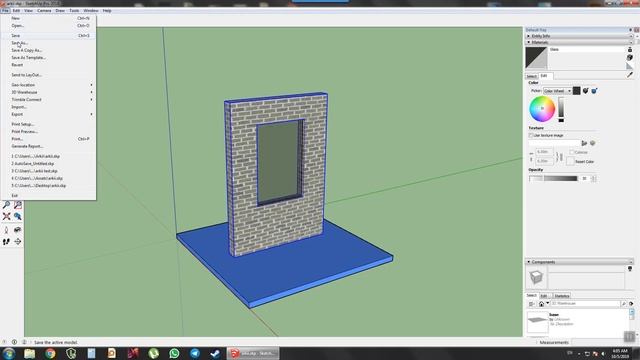Expand the Entity Info panel

coord(529,36)
